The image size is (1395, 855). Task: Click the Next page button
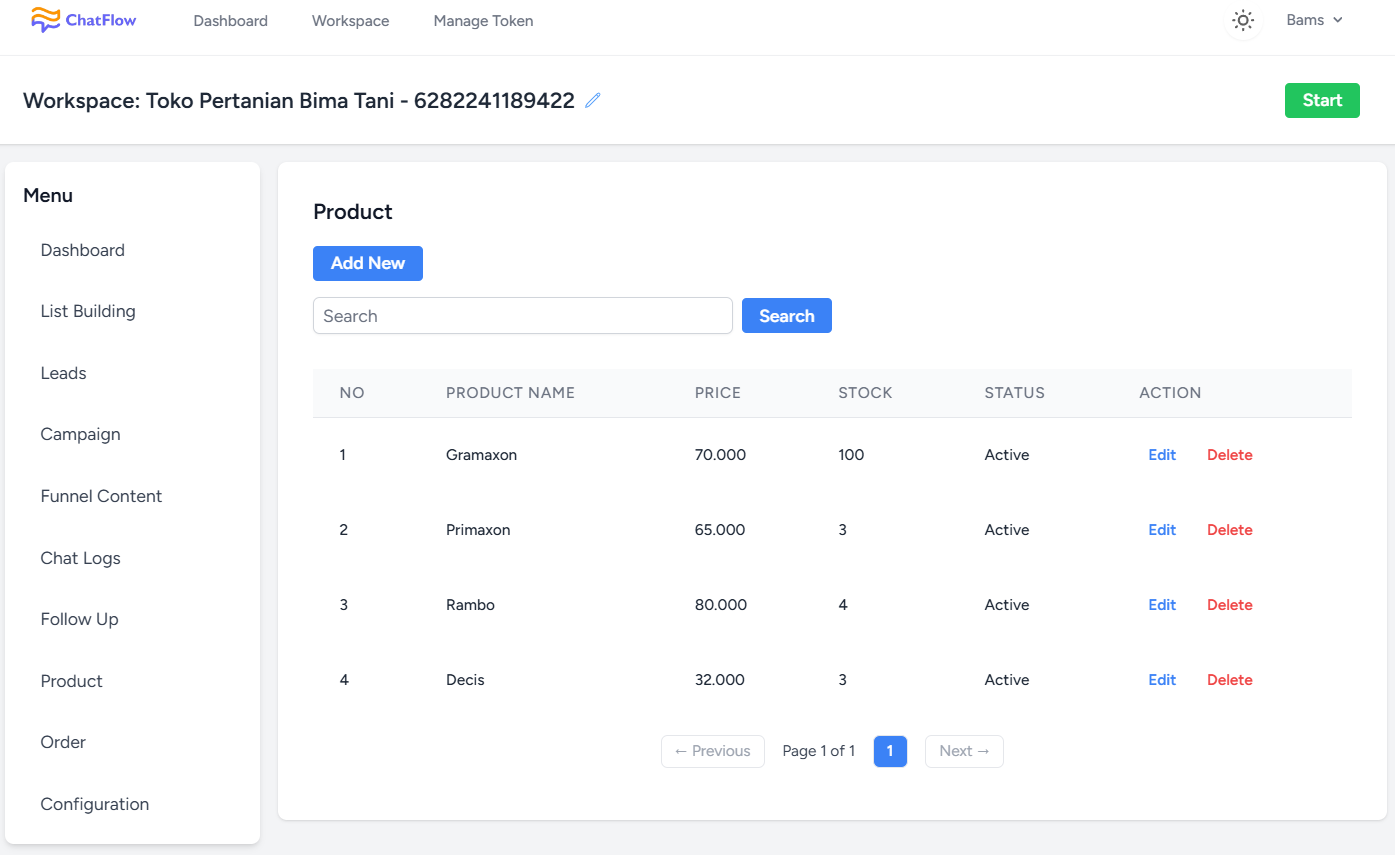point(965,751)
